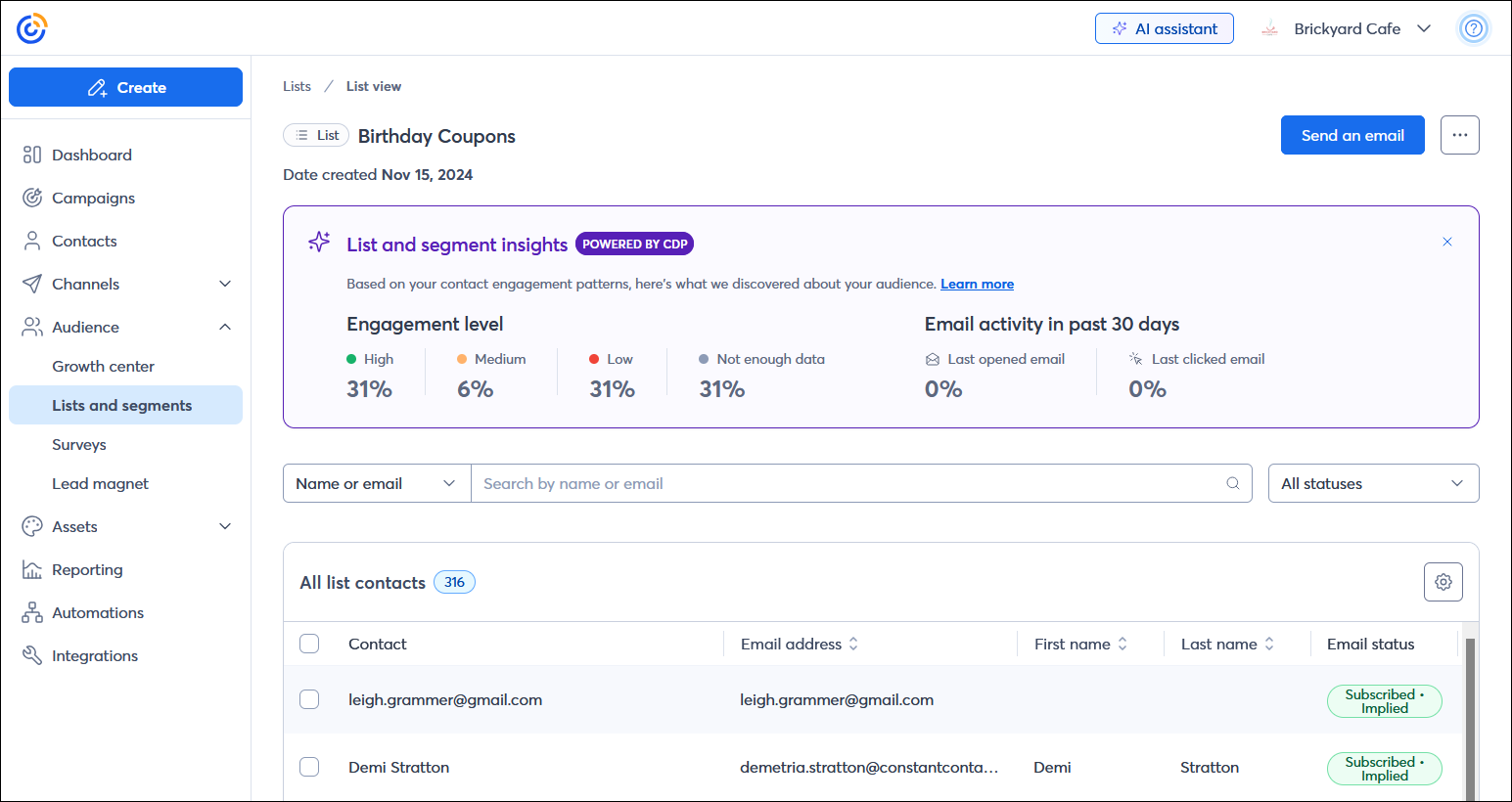Open Growth center under Audience
This screenshot has width=1512, height=802.
(103, 366)
